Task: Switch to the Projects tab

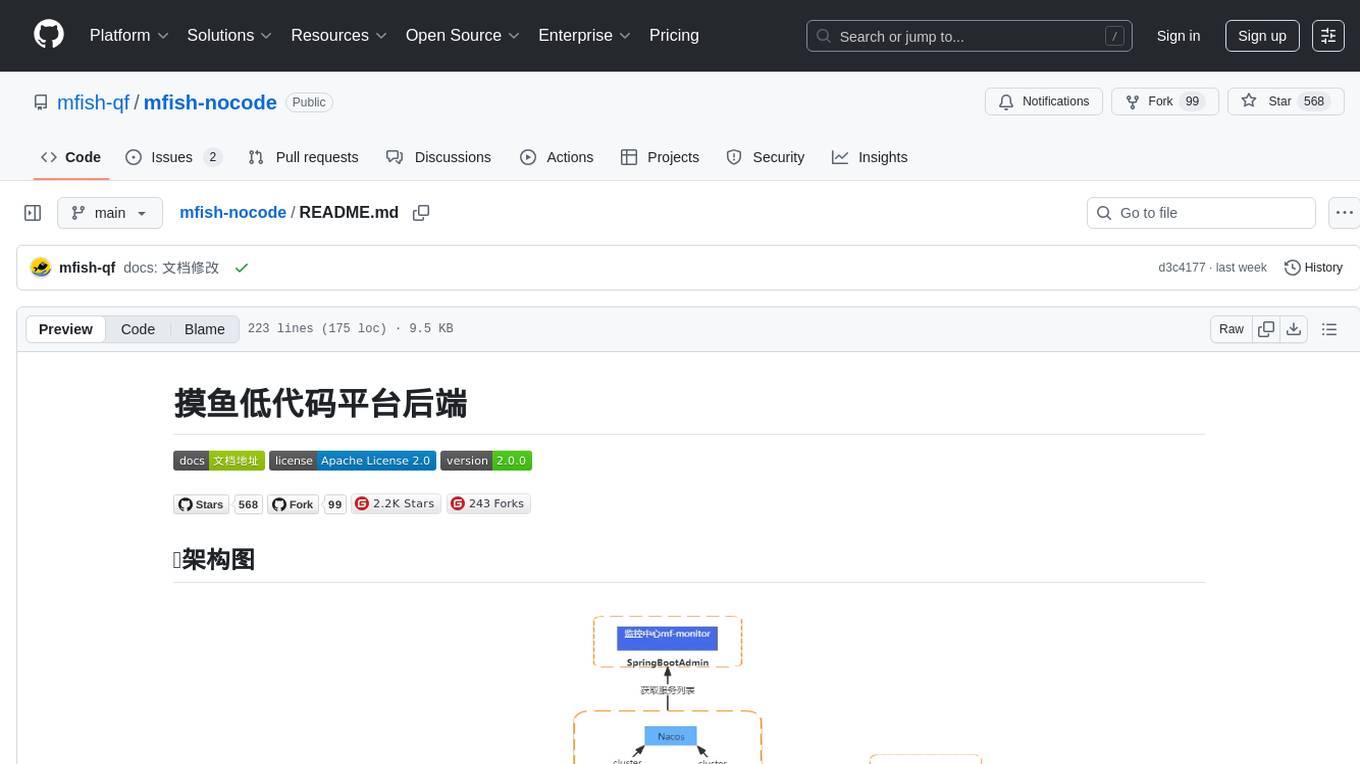Action: pos(660,157)
